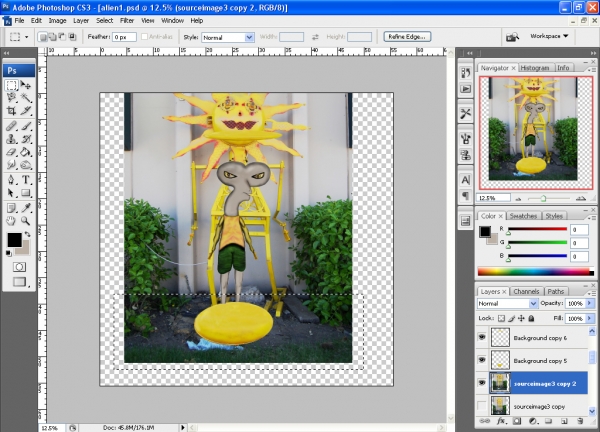Select the Eraser tool
The width and height of the screenshot is (600, 432).
(11, 152)
